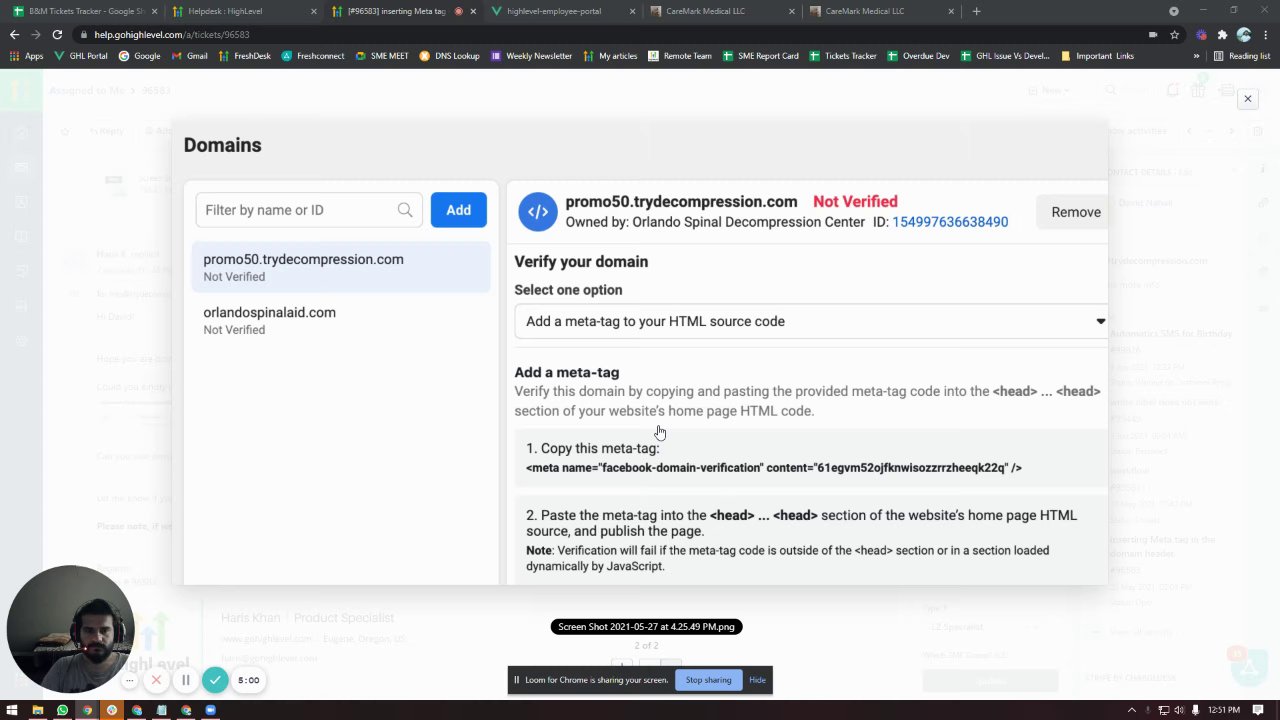Image resolution: width=1280 pixels, height=720 pixels.
Task: Open the Important Links bookmark folder
Action: tap(1097, 56)
